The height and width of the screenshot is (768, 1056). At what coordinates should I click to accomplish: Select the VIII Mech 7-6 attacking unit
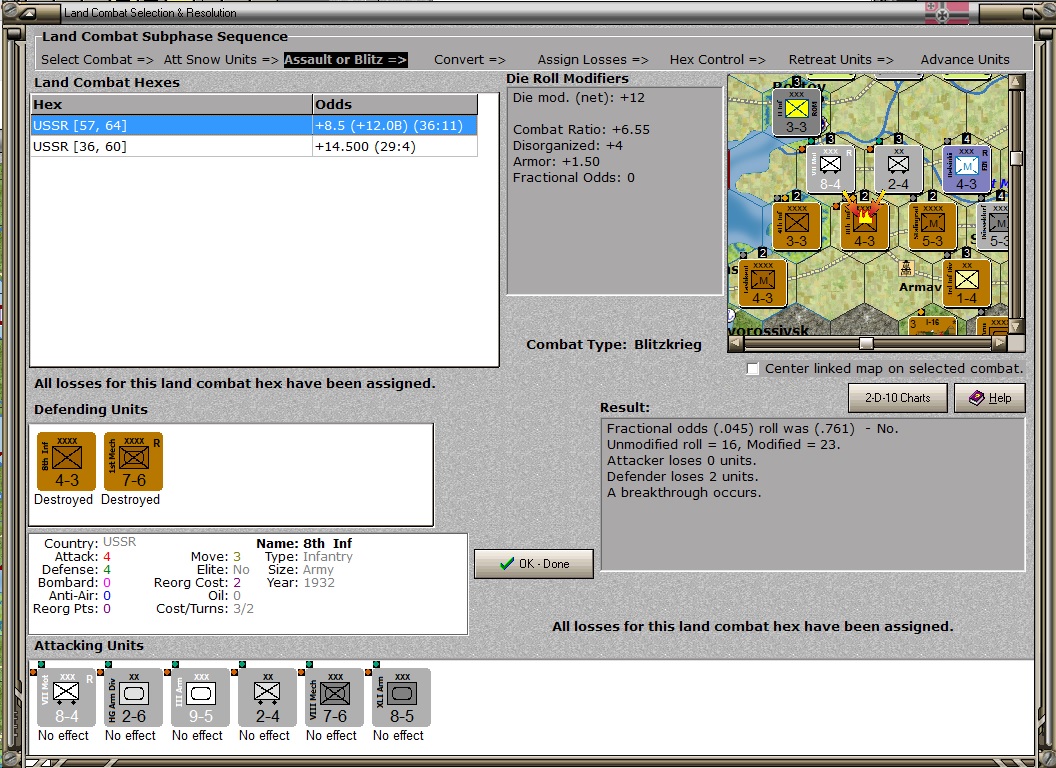[x=334, y=697]
